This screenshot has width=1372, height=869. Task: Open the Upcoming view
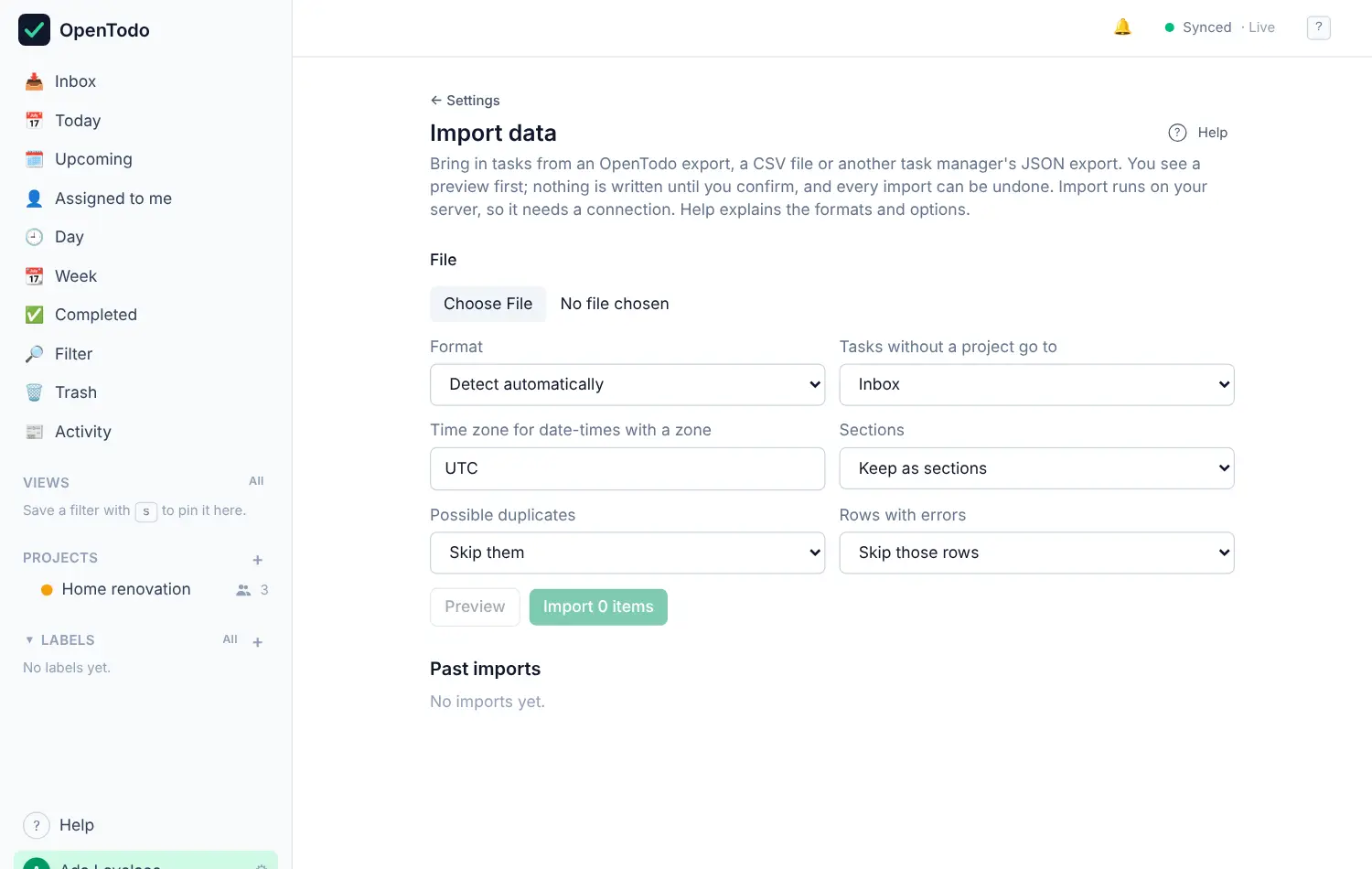click(146, 159)
